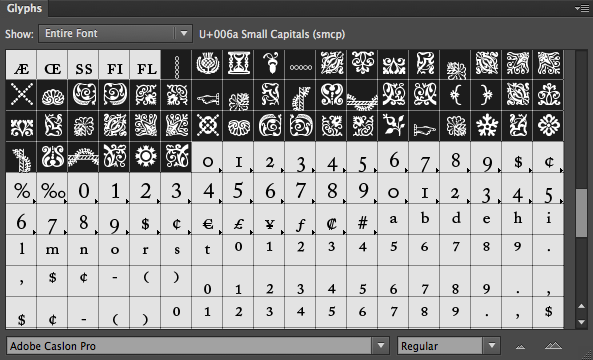Choose the superscript b glyph
This screenshot has height=360, width=593.
[x=424, y=219]
